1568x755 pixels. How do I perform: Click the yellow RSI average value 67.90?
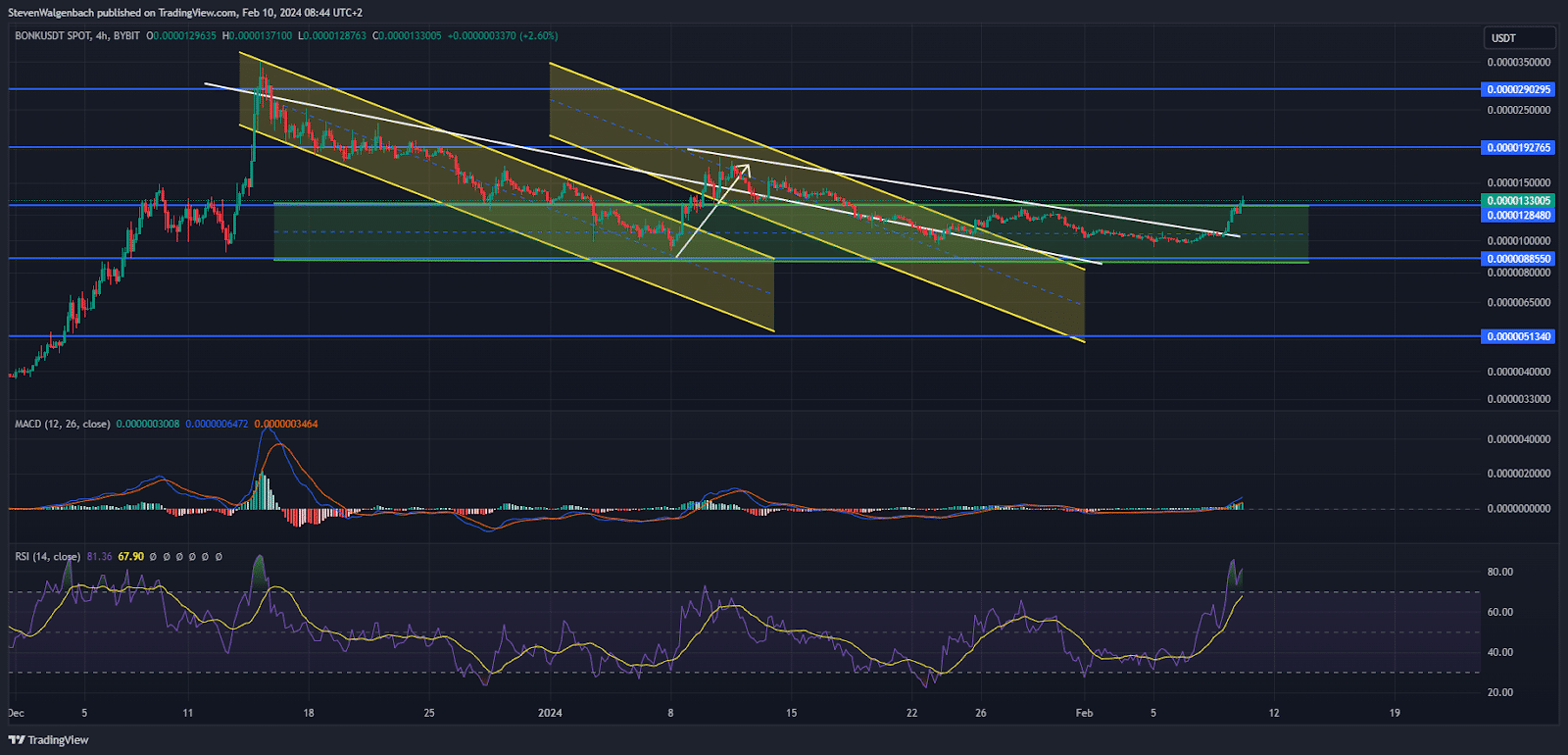point(131,556)
